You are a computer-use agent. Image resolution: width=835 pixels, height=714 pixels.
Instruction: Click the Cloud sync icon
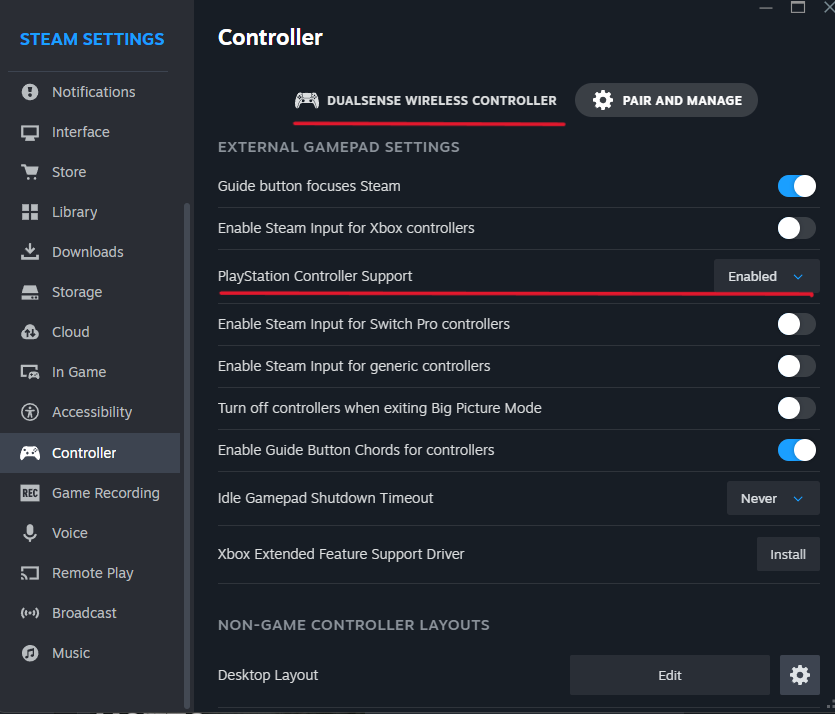tap(30, 332)
